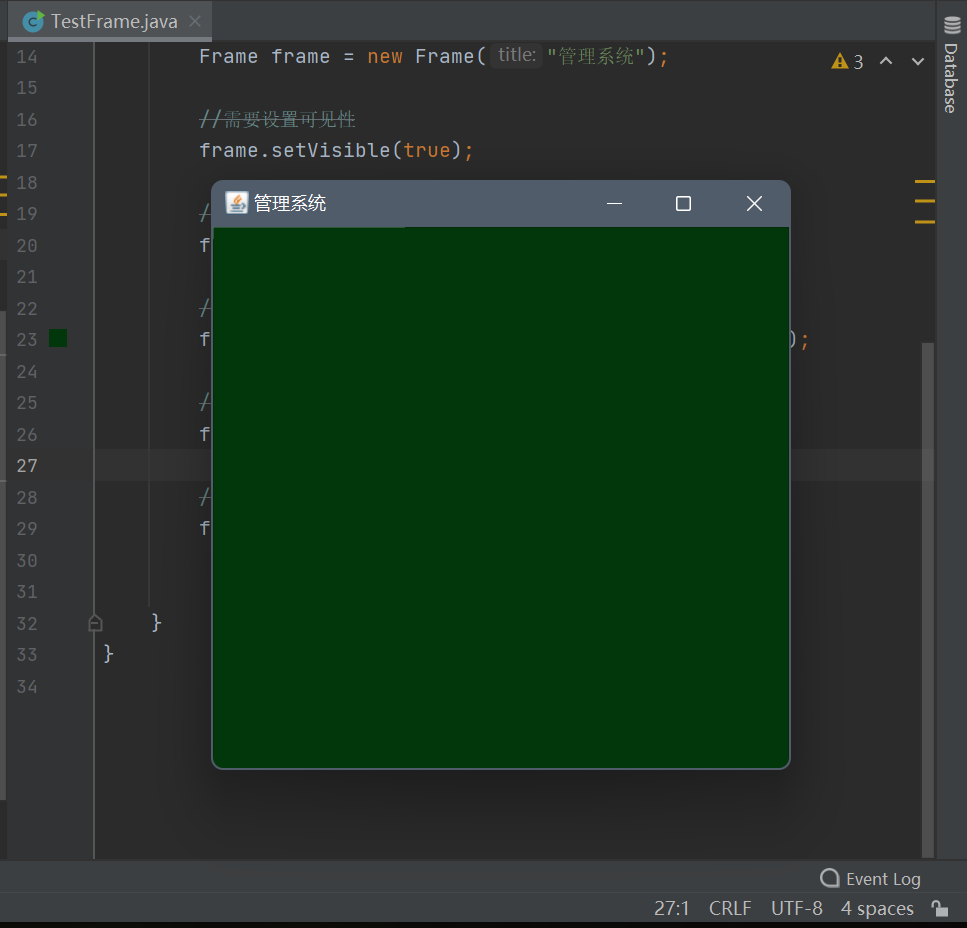967x928 pixels.
Task: Click the yellow warning triangle indicator
Action: coord(840,62)
